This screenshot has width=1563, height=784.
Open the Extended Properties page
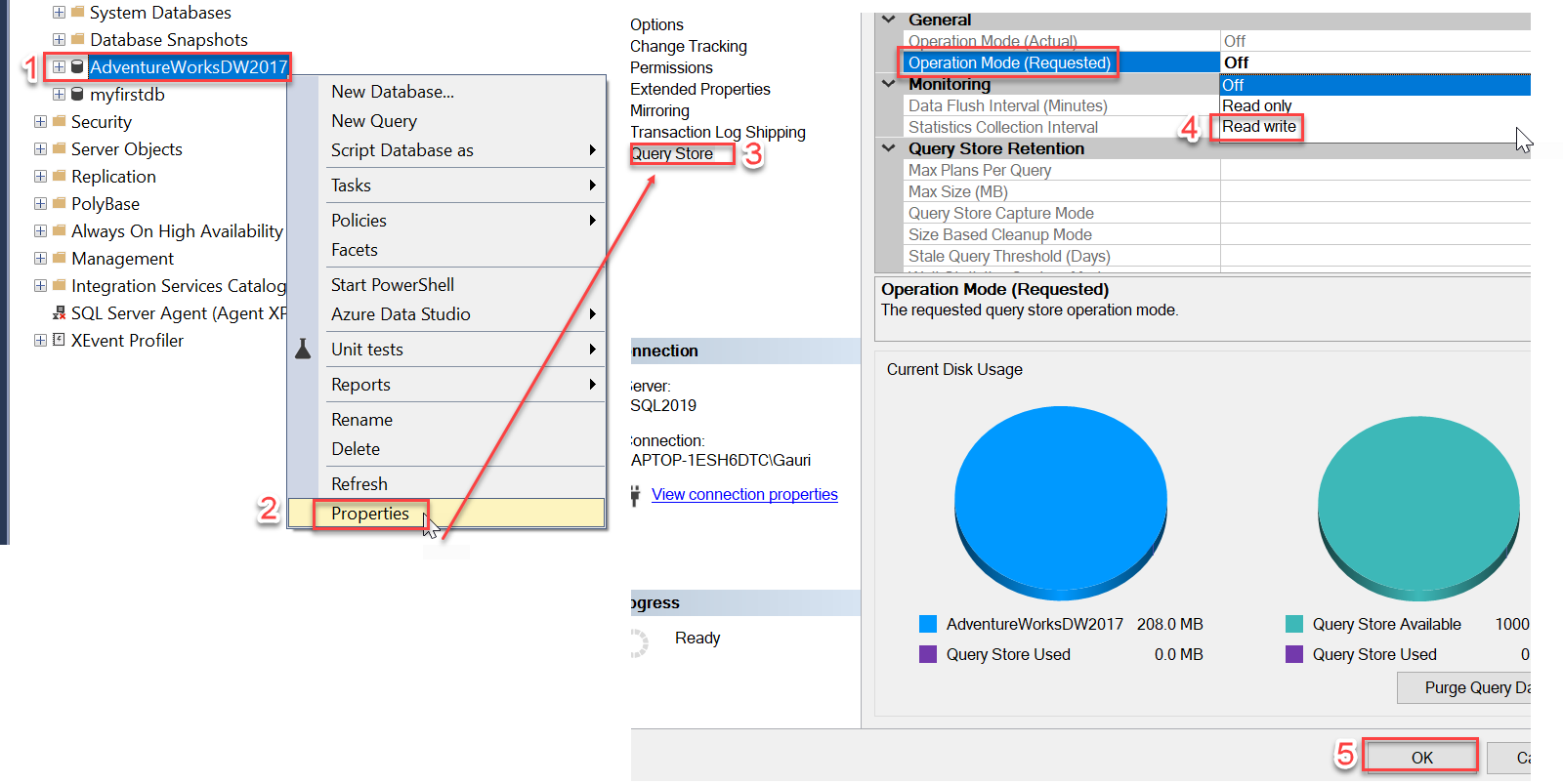pyautogui.click(x=700, y=89)
